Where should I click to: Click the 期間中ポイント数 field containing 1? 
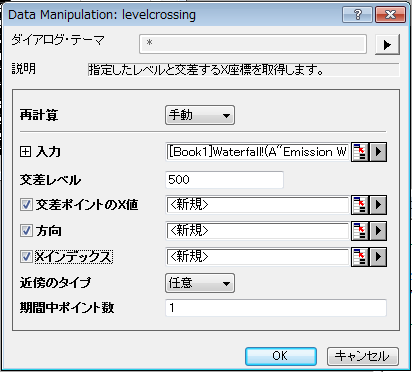pos(276,308)
